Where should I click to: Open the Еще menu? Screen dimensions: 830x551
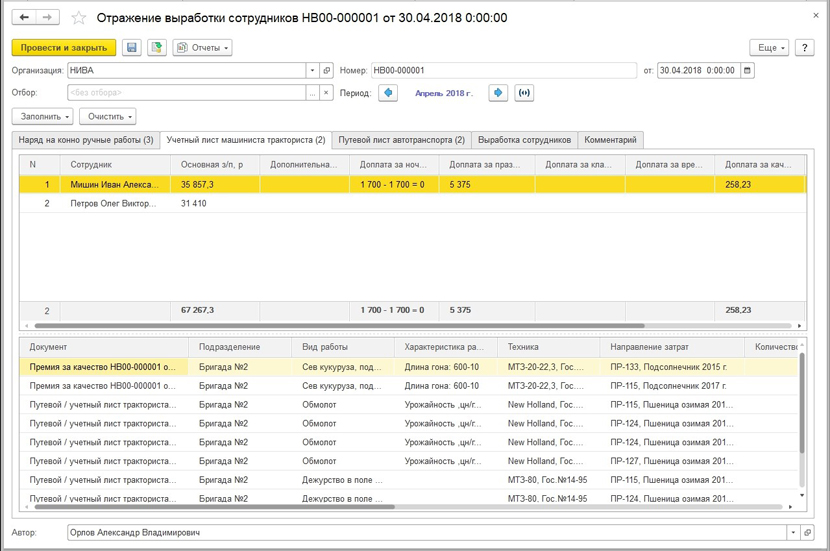pyautogui.click(x=769, y=47)
